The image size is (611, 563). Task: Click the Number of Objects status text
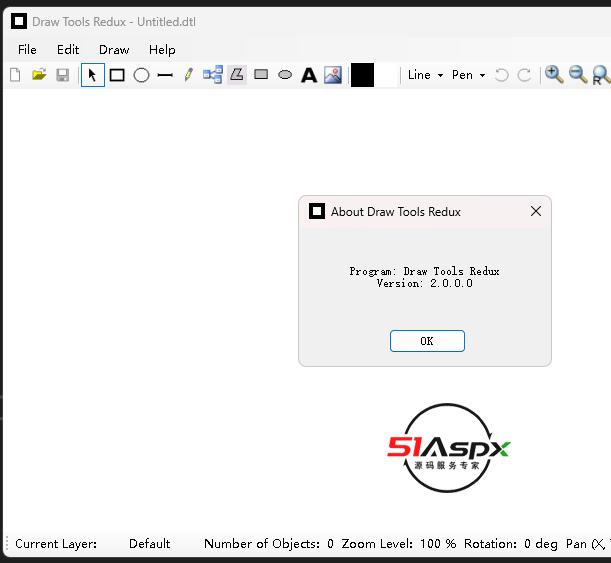(x=269, y=544)
